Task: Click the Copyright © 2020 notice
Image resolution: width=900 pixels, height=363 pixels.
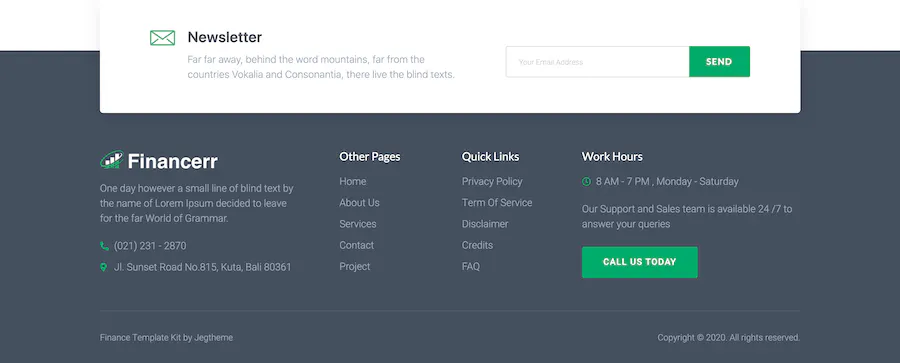Action: pyautogui.click(x=728, y=338)
